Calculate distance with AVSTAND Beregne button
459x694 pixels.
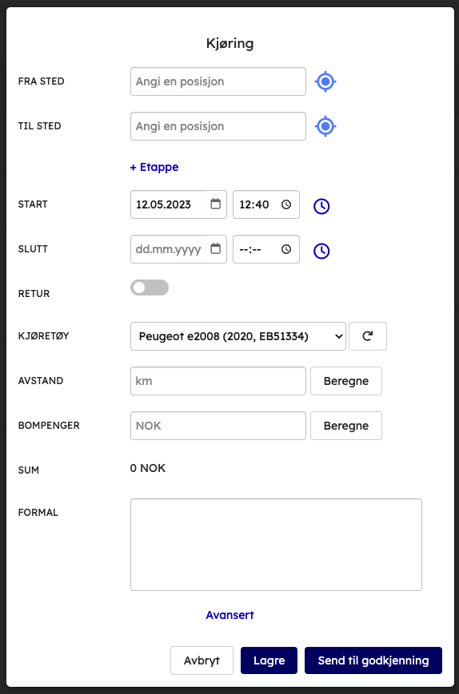point(346,381)
